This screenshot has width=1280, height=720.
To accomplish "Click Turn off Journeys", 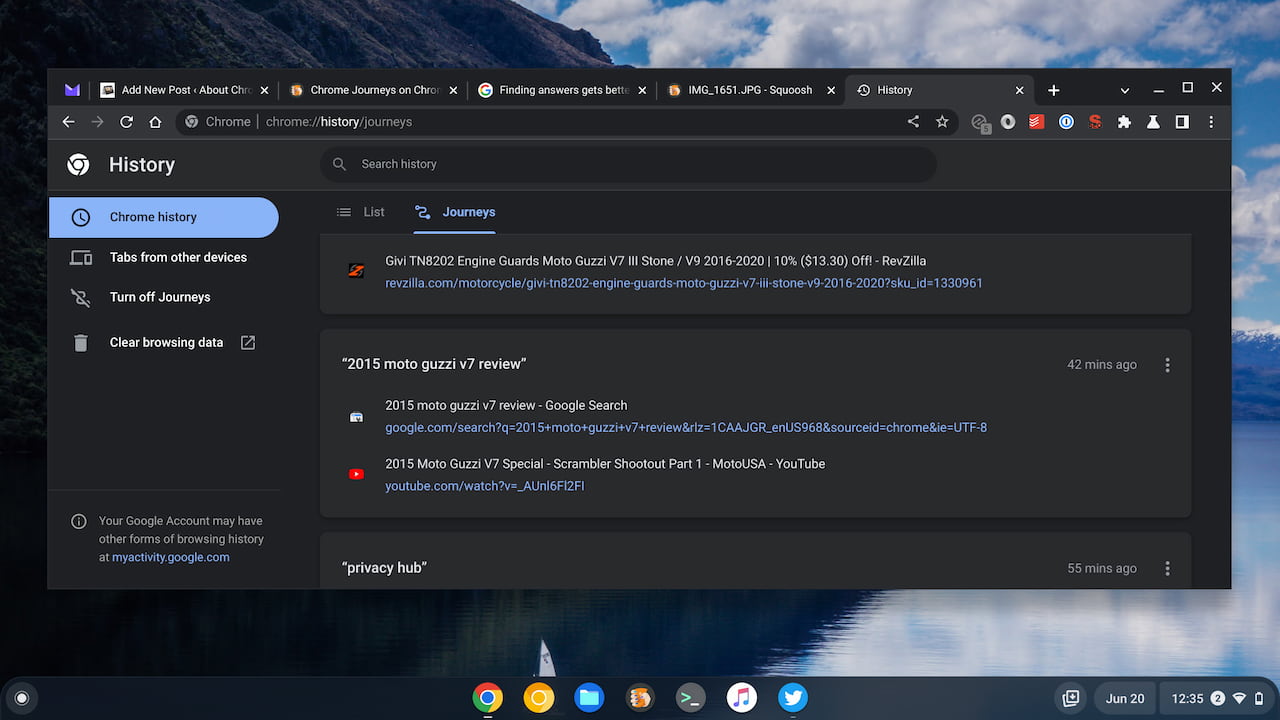I will (x=164, y=297).
